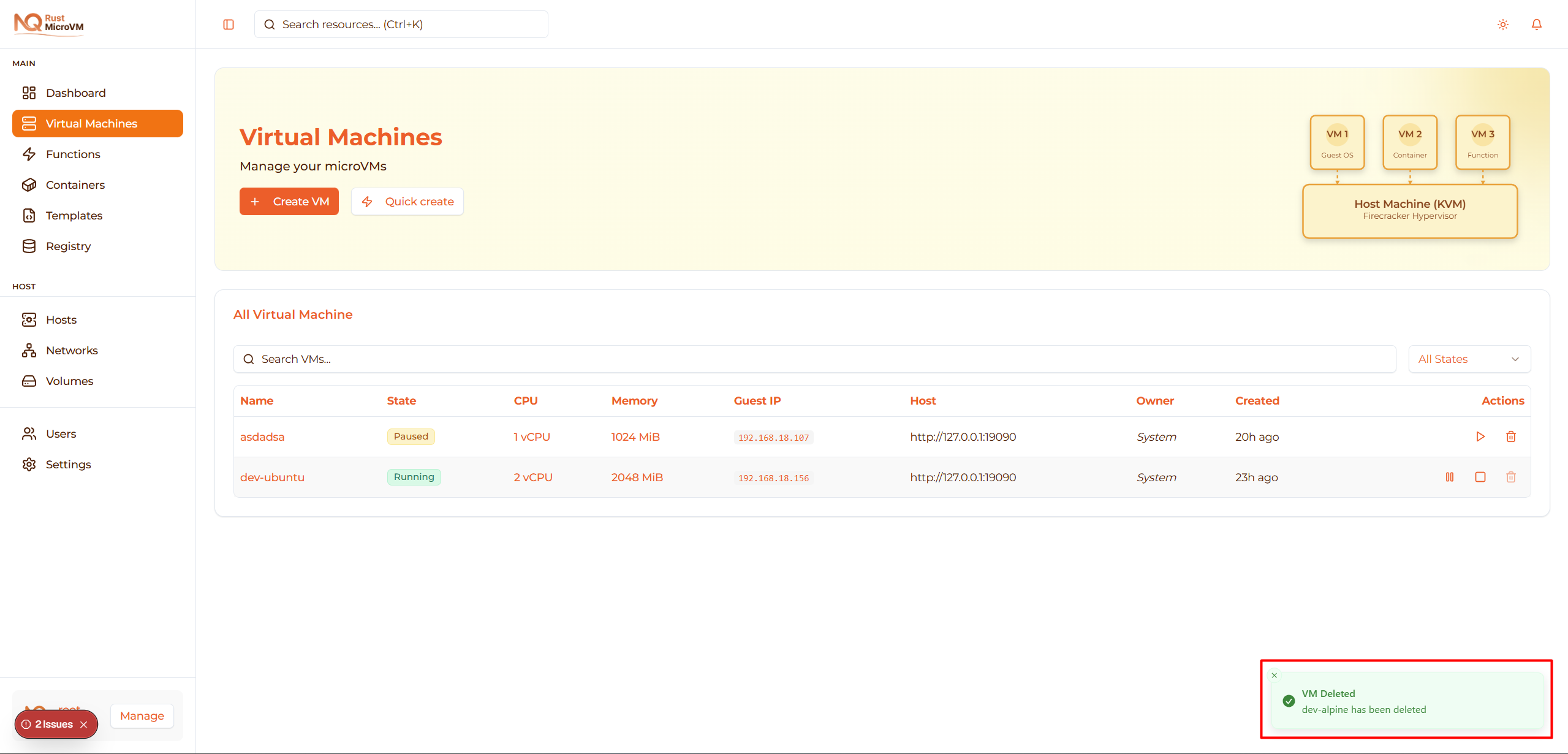Collapse the sidebar with the panel toggle
1568x754 pixels.
[228, 24]
